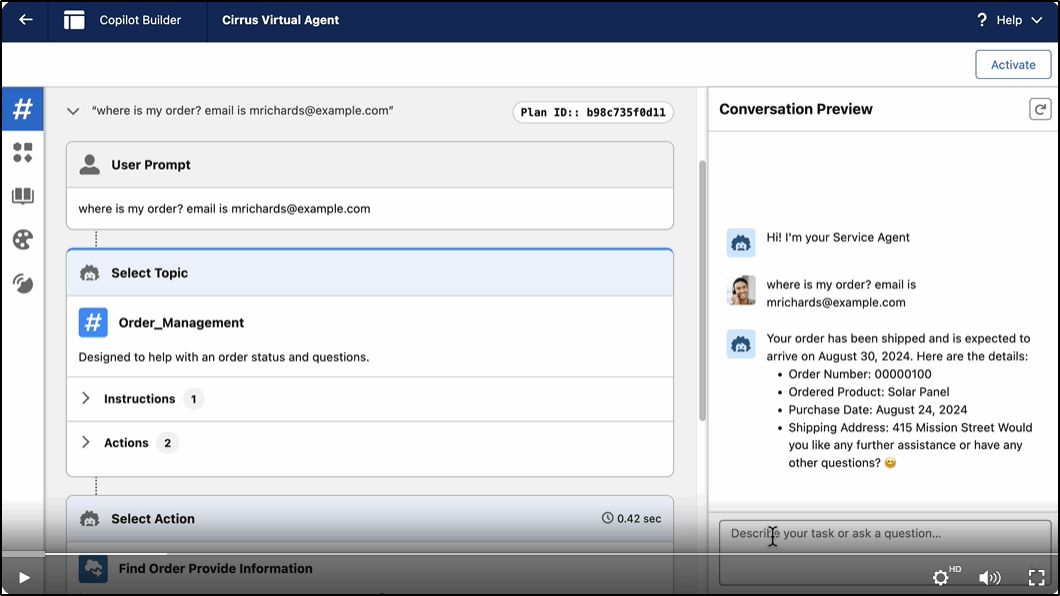Open the Actions shapes sidebar icon
Image resolution: width=1060 pixels, height=596 pixels.
tap(23, 153)
